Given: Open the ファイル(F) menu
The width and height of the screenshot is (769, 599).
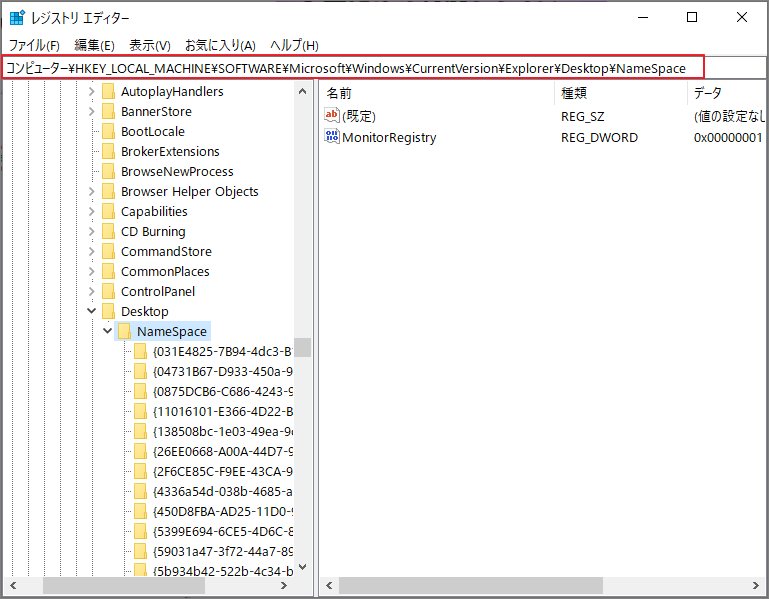Looking at the screenshot, I should pyautogui.click(x=34, y=46).
